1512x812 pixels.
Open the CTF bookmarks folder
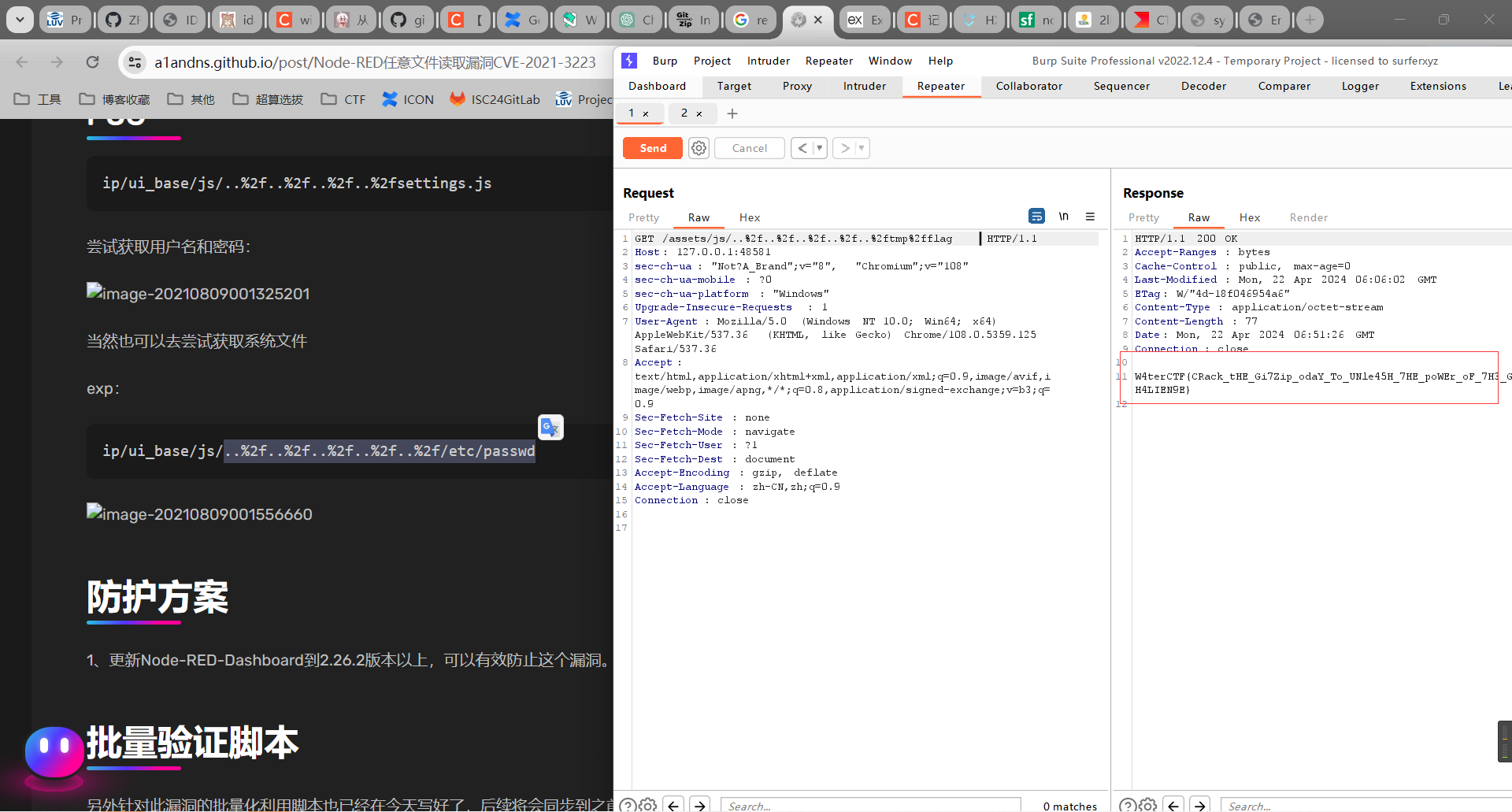343,99
